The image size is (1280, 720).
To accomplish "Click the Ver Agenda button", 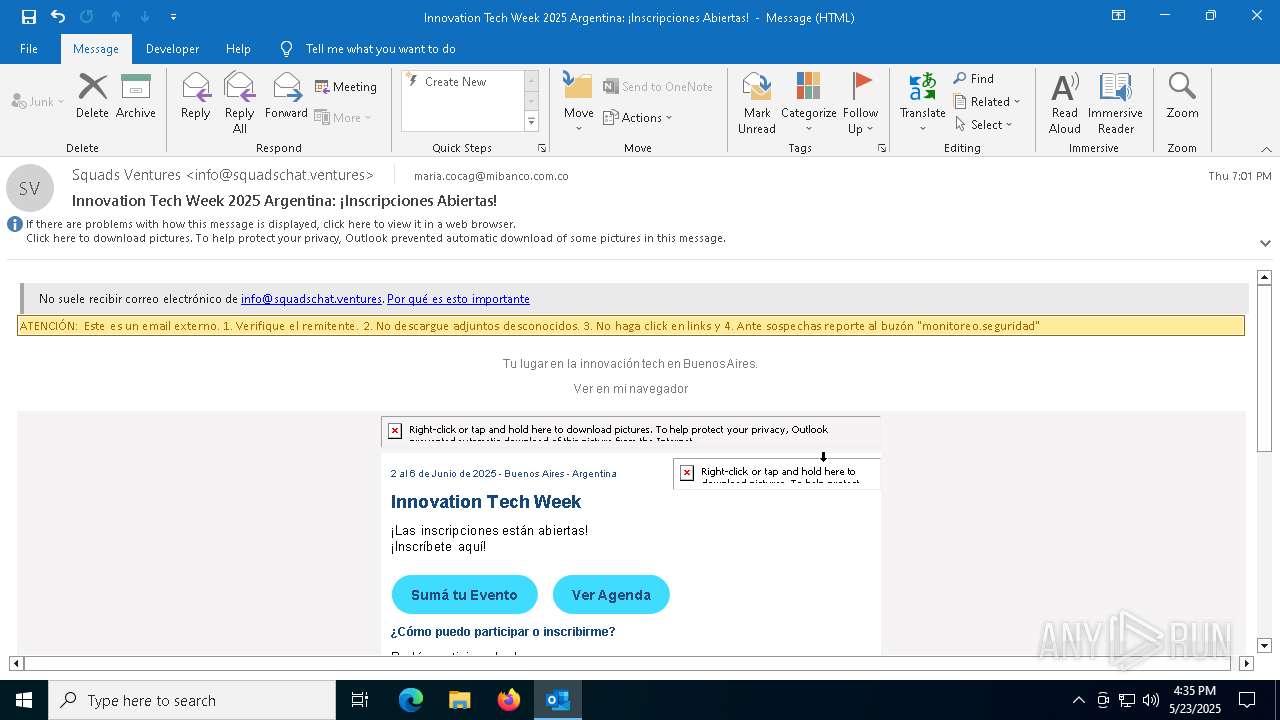I will coord(611,595).
